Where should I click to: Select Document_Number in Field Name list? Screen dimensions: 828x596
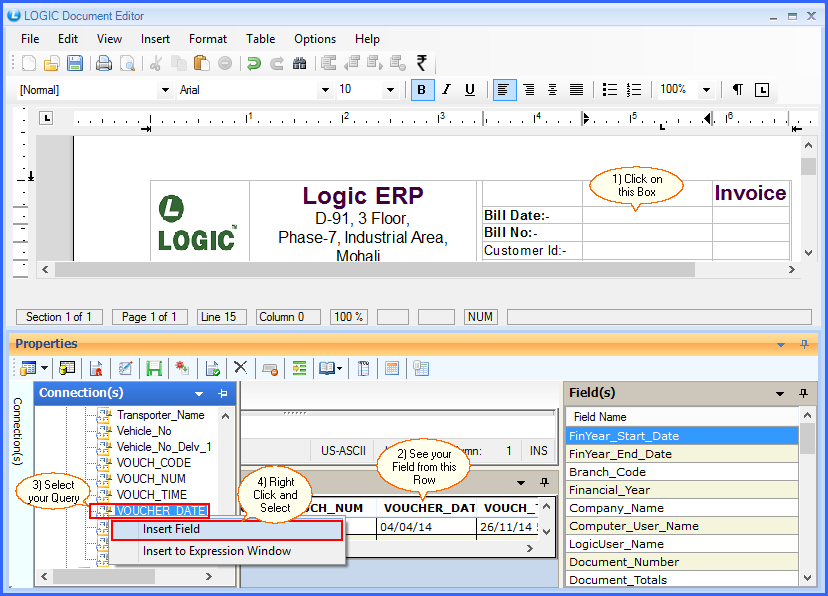click(x=682, y=562)
